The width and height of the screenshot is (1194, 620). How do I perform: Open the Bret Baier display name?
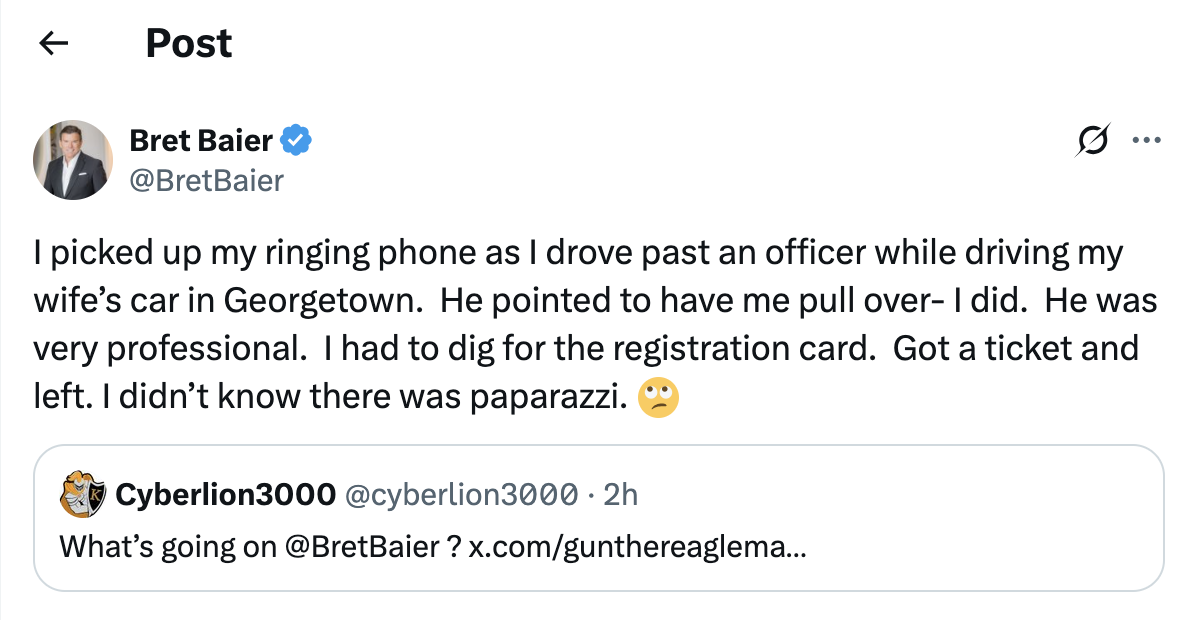201,141
